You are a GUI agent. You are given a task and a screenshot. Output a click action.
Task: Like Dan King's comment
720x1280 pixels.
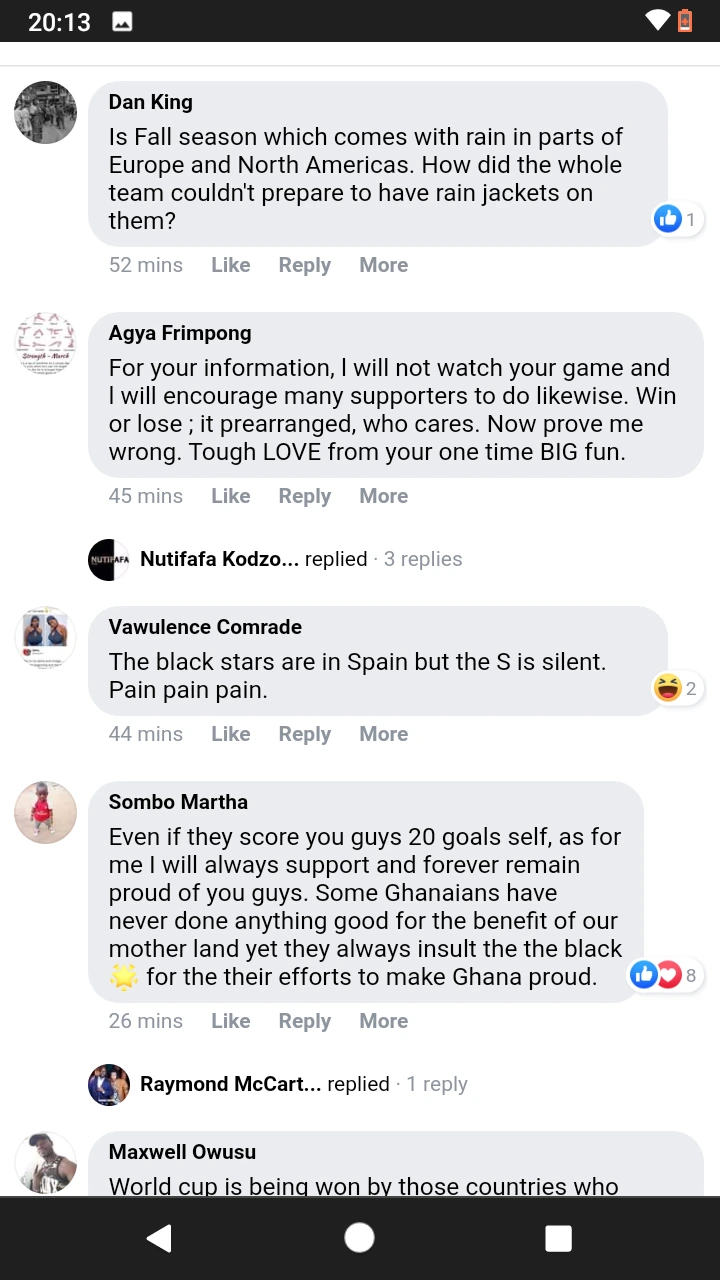click(x=230, y=265)
